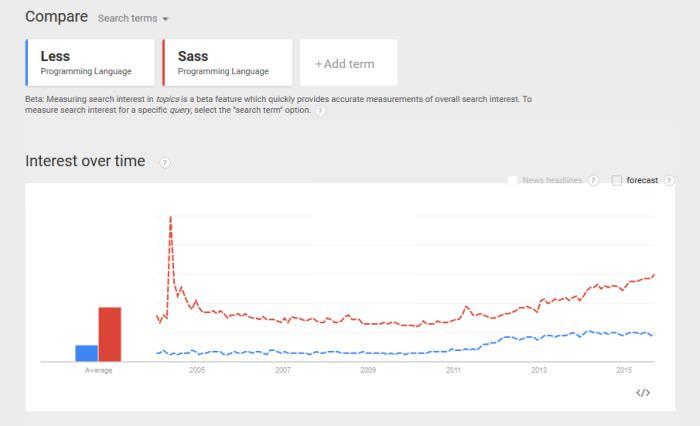Screen dimensions: 700x426
Task: Click help icon next to News headlines
Action: click(x=593, y=180)
